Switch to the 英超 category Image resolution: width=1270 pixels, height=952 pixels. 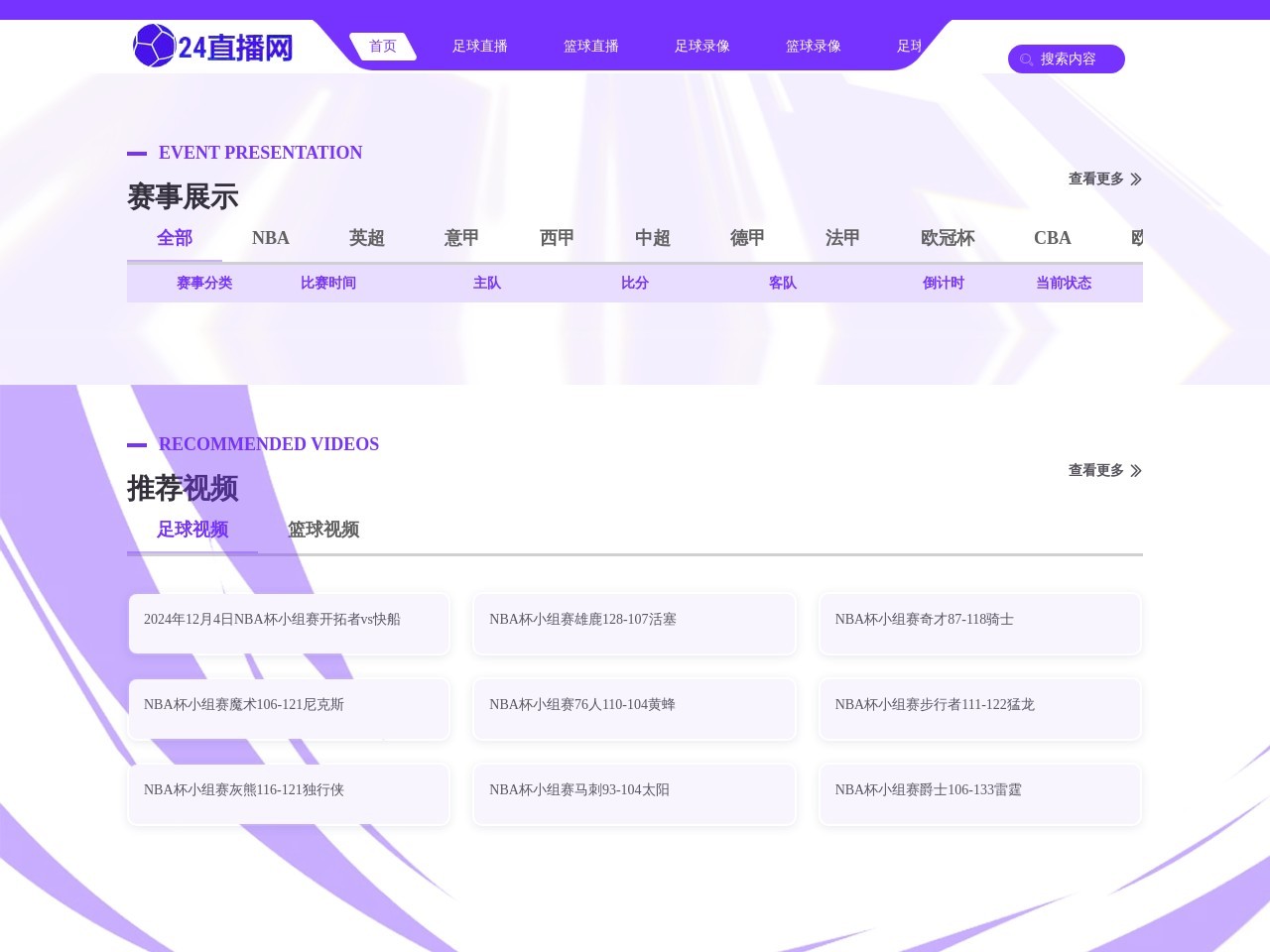(x=365, y=238)
